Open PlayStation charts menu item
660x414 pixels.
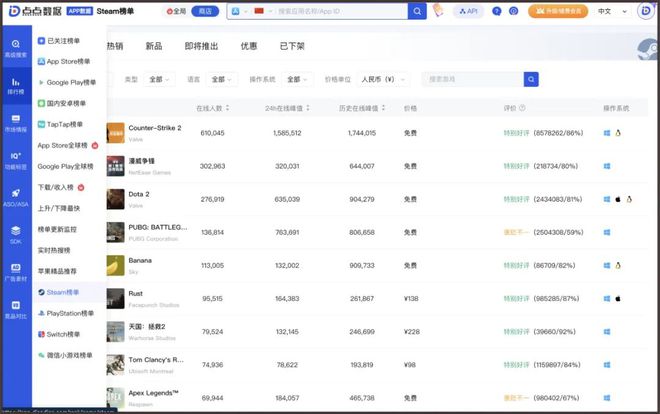tap(66, 313)
